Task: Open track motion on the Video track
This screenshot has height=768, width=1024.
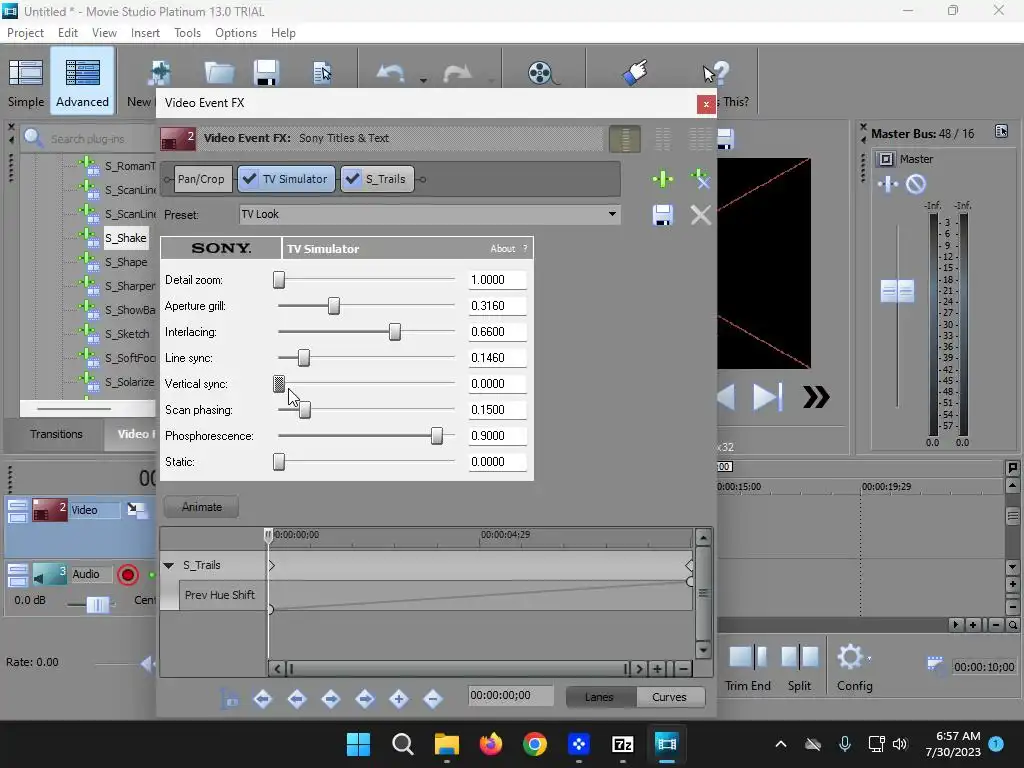Action: coord(136,510)
